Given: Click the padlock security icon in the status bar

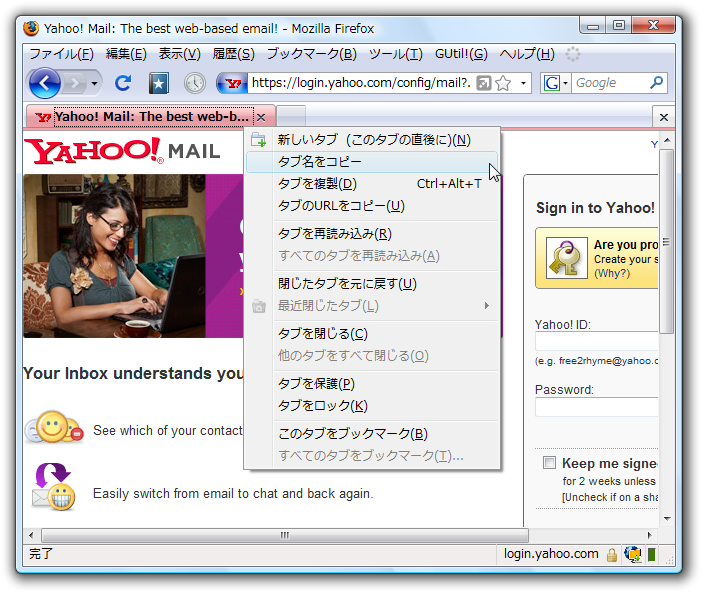Looking at the screenshot, I should pyautogui.click(x=612, y=555).
